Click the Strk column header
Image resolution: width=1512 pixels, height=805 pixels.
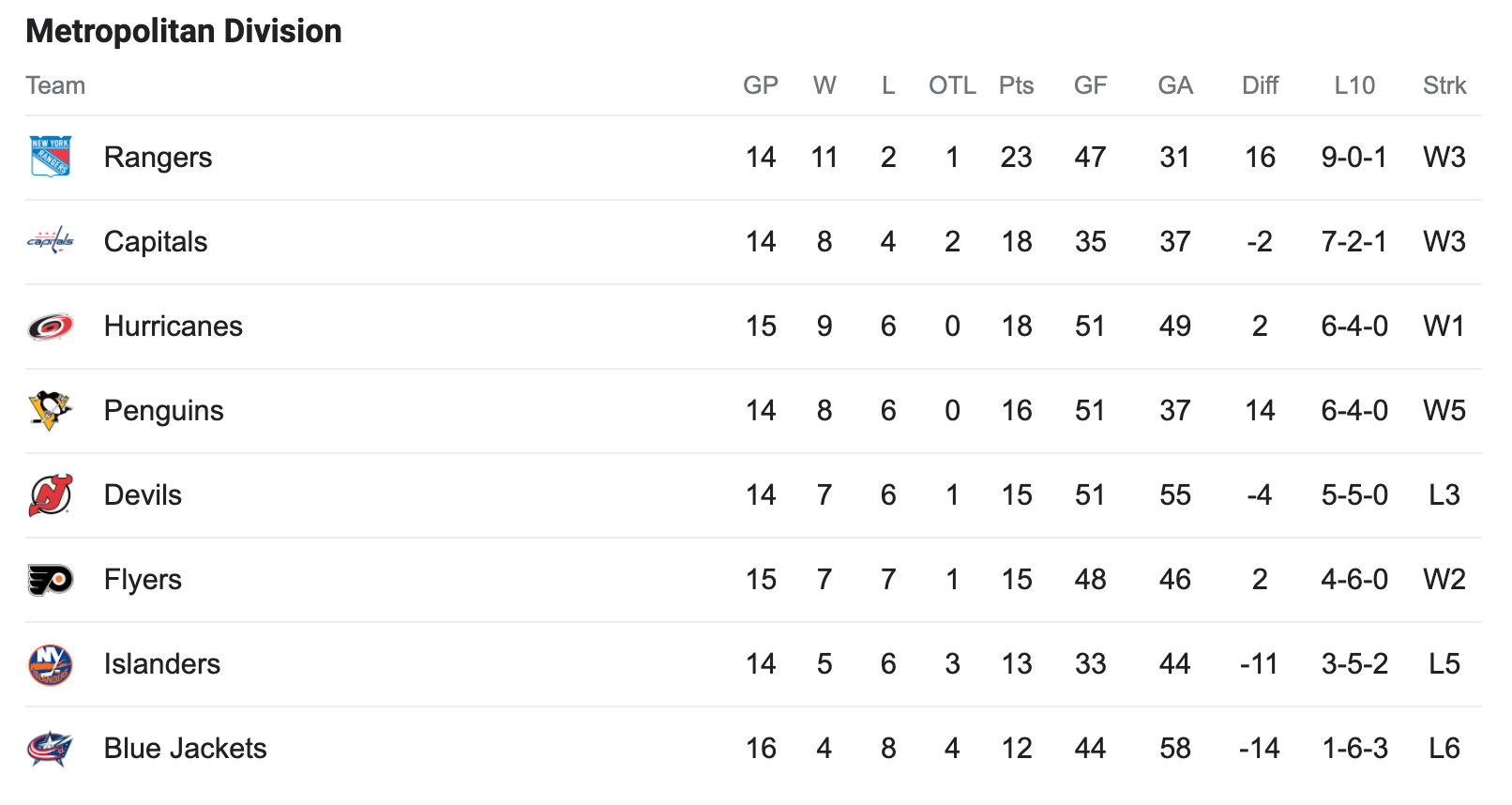(1444, 85)
